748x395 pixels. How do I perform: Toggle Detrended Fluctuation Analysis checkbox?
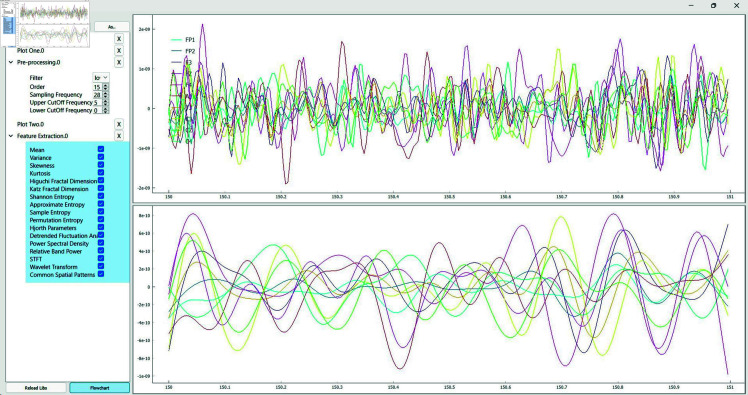pyautogui.click(x=101, y=235)
